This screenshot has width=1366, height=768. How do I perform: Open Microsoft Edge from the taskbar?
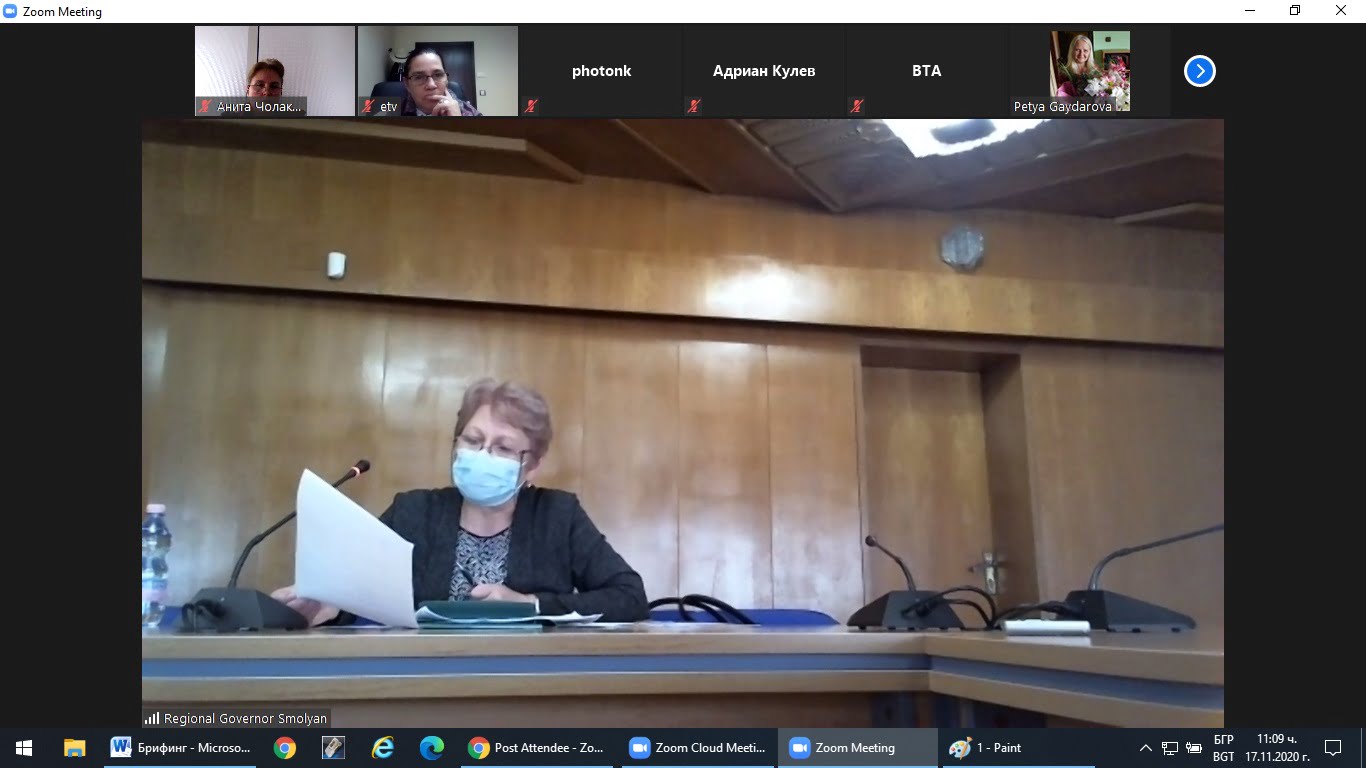coord(431,748)
